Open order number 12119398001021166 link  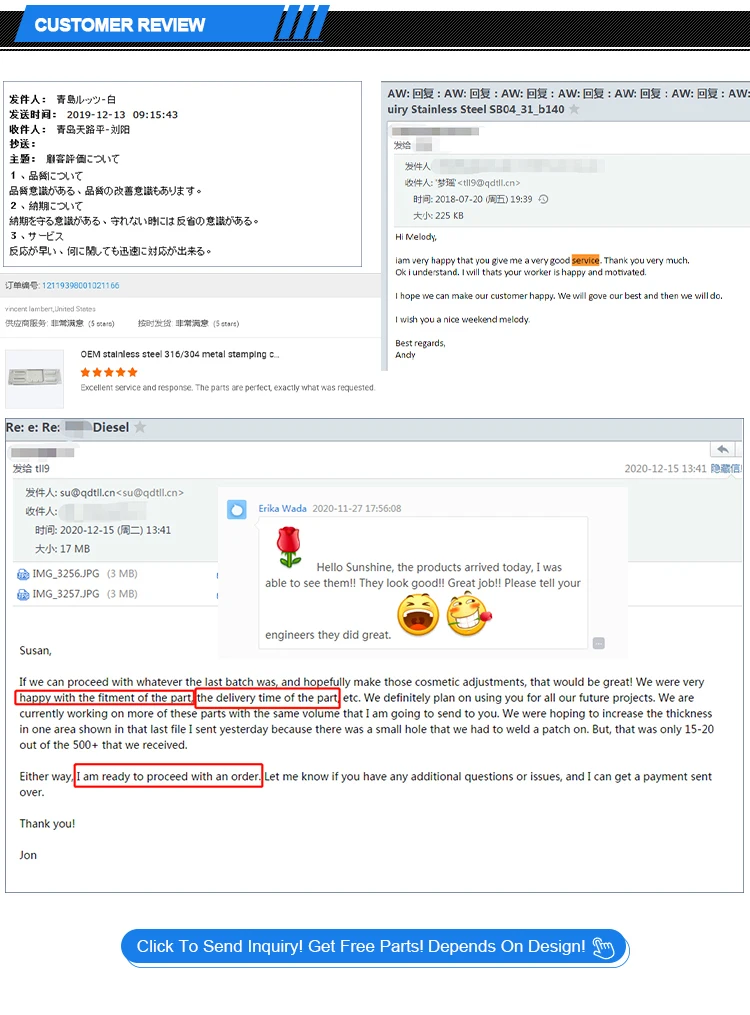click(x=80, y=285)
